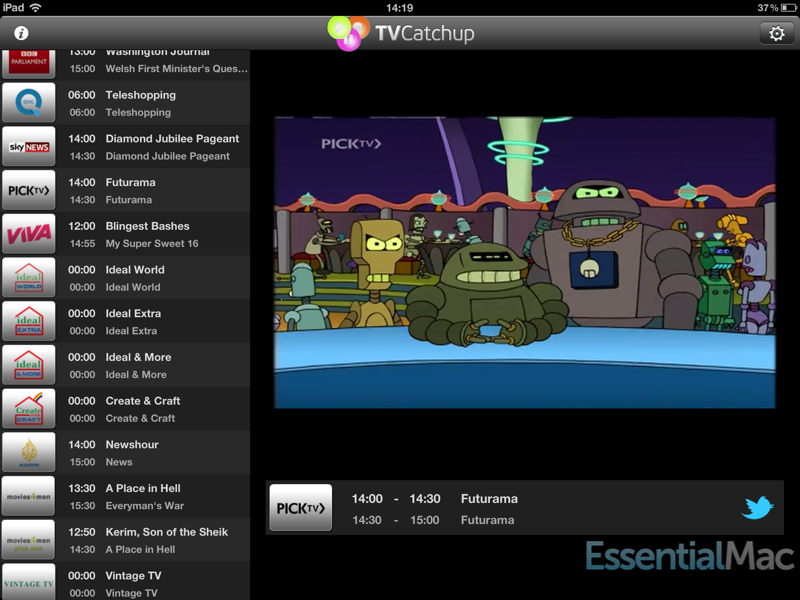Choose the Newshour programme listing

(x=132, y=445)
